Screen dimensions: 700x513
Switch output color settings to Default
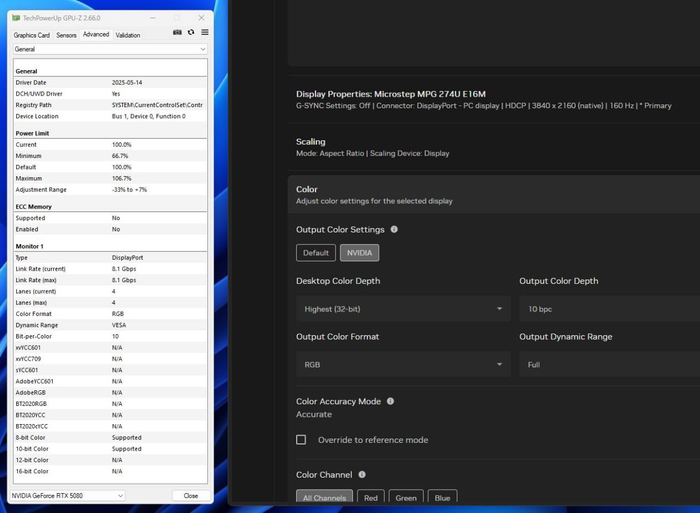point(316,253)
